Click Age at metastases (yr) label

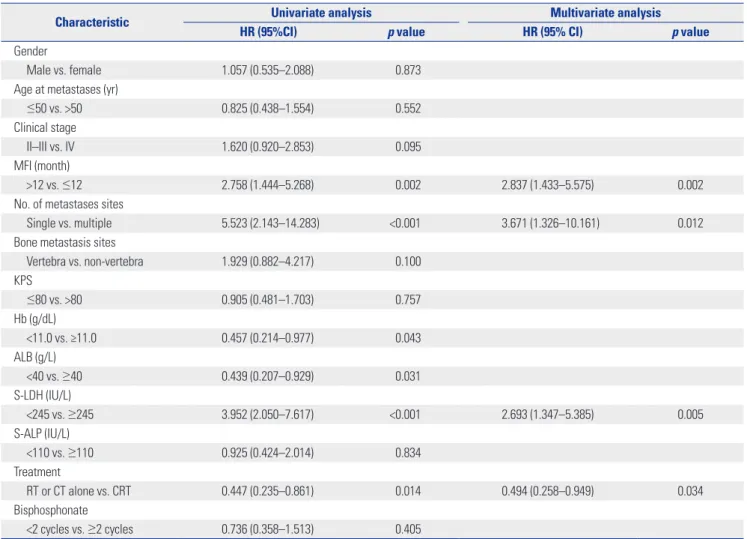pos(66,90)
